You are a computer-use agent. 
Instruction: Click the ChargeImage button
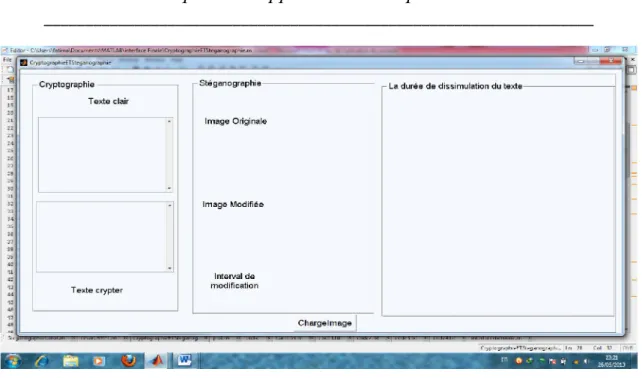(325, 323)
